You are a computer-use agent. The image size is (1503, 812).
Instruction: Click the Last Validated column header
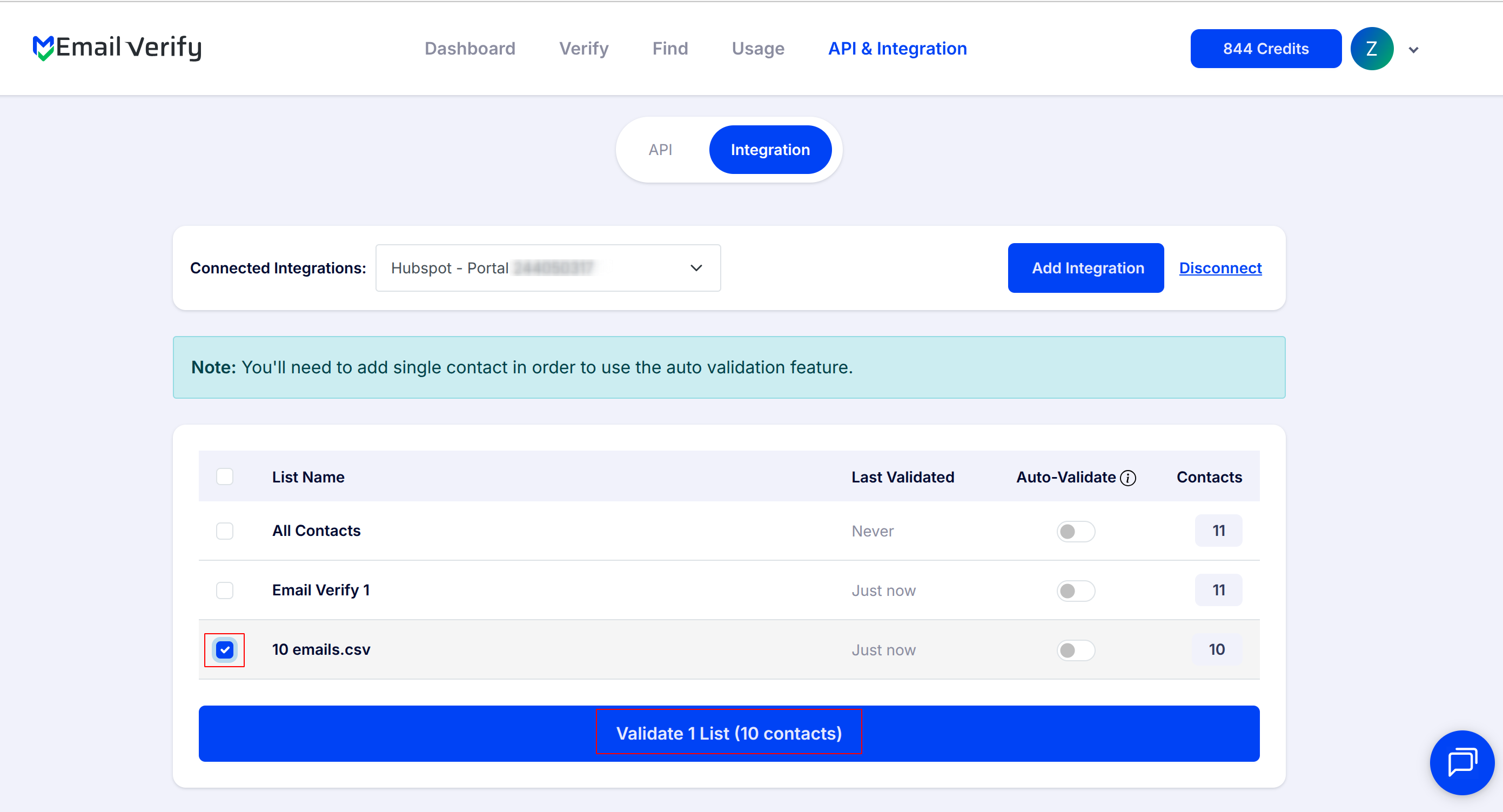click(x=903, y=477)
